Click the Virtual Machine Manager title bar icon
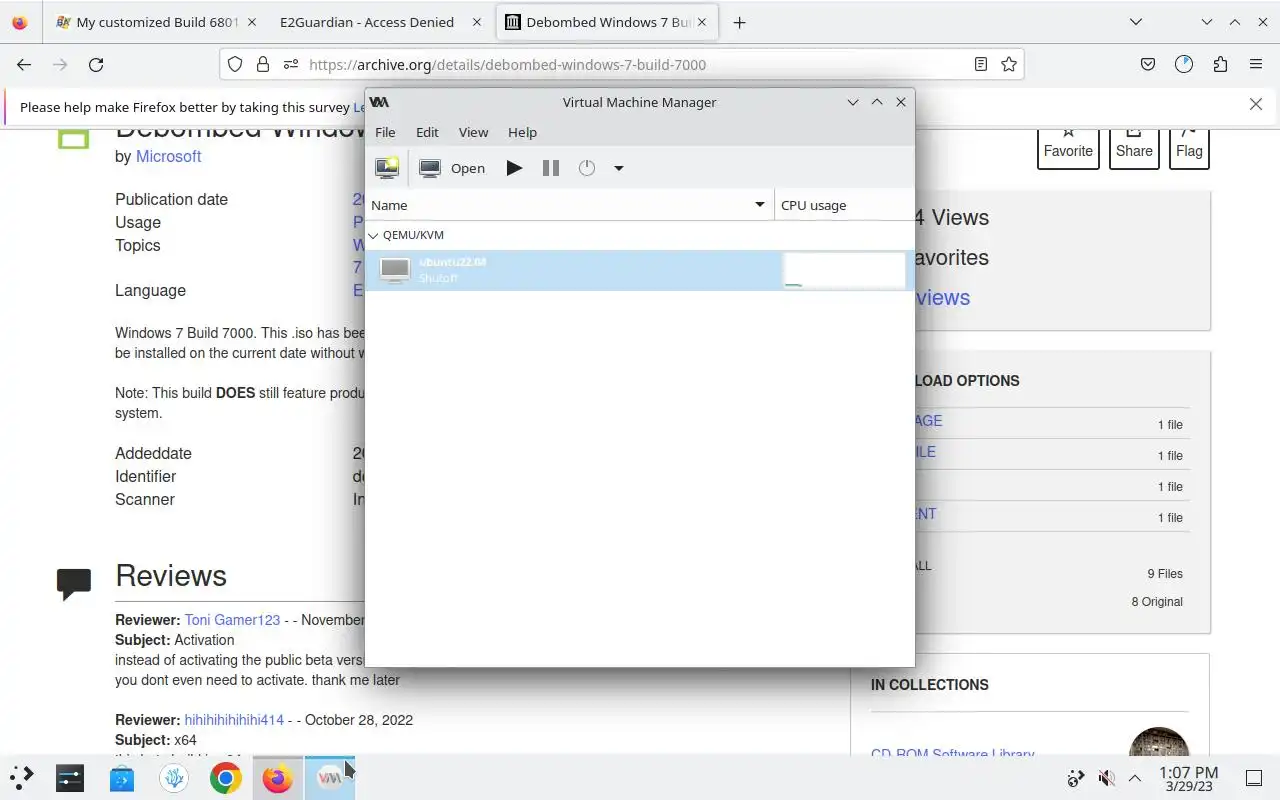This screenshot has height=800, width=1280. click(x=379, y=102)
